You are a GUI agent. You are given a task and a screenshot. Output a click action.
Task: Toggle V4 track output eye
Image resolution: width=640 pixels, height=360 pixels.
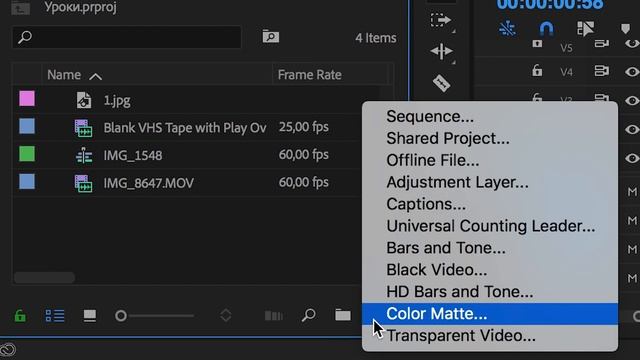pos(632,72)
